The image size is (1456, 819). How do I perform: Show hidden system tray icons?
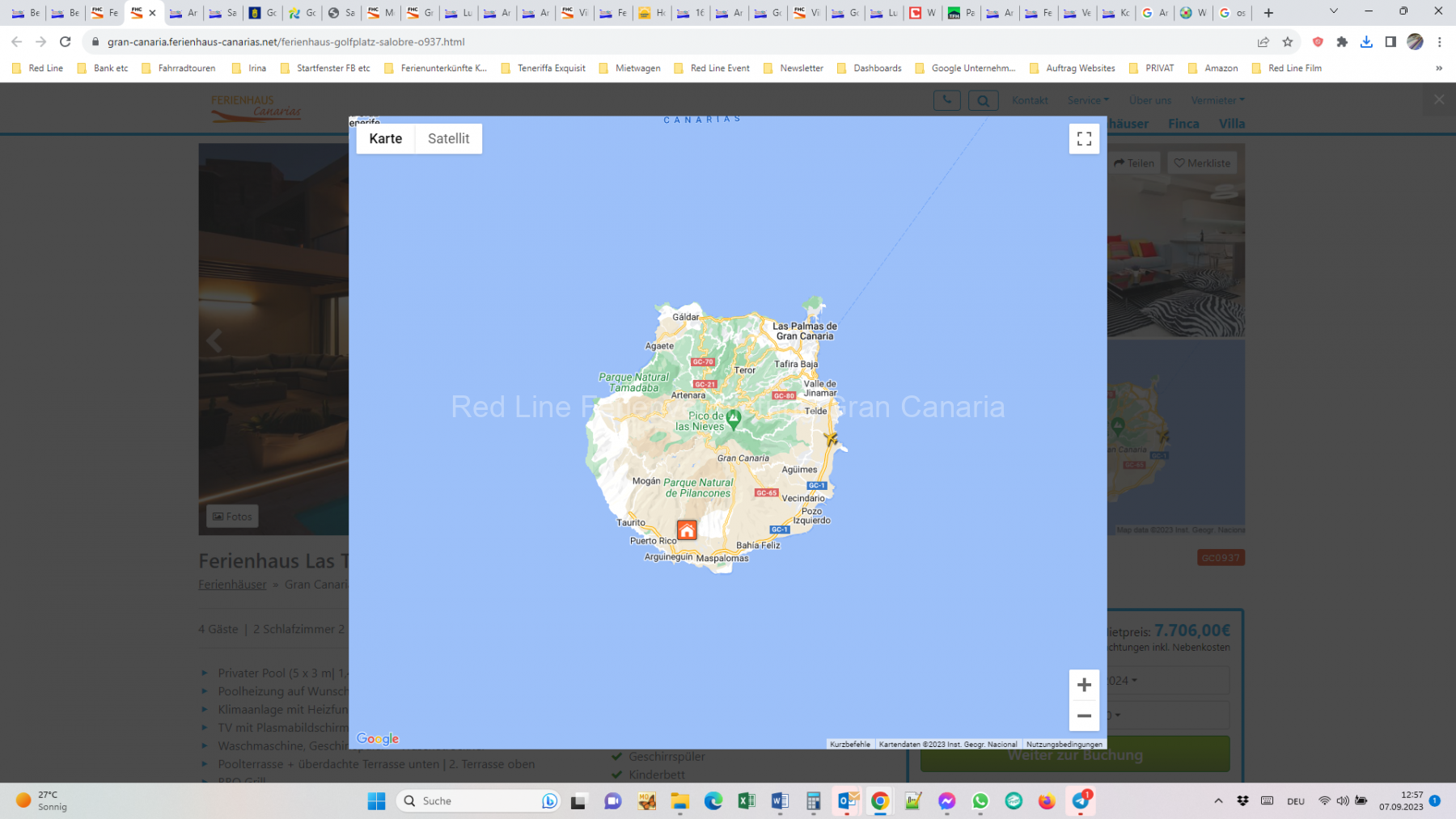click(x=1218, y=800)
